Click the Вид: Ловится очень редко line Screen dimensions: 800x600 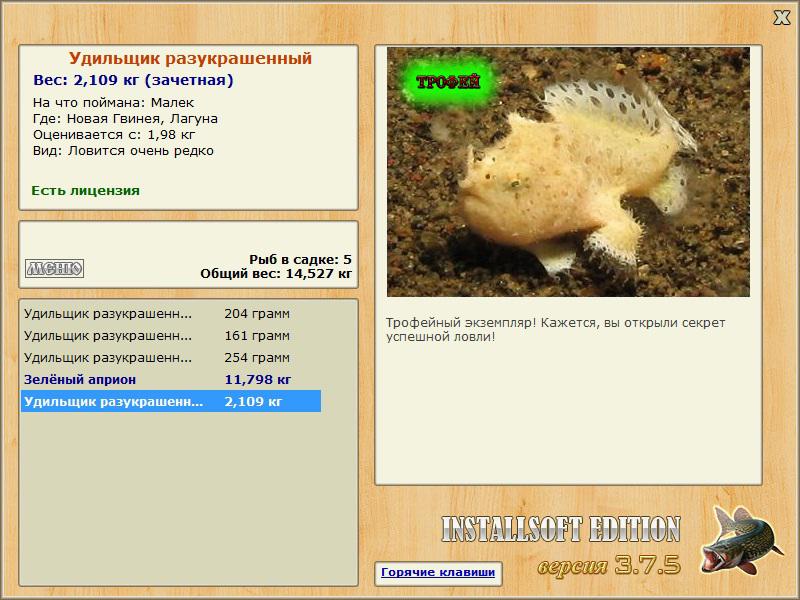click(x=123, y=151)
